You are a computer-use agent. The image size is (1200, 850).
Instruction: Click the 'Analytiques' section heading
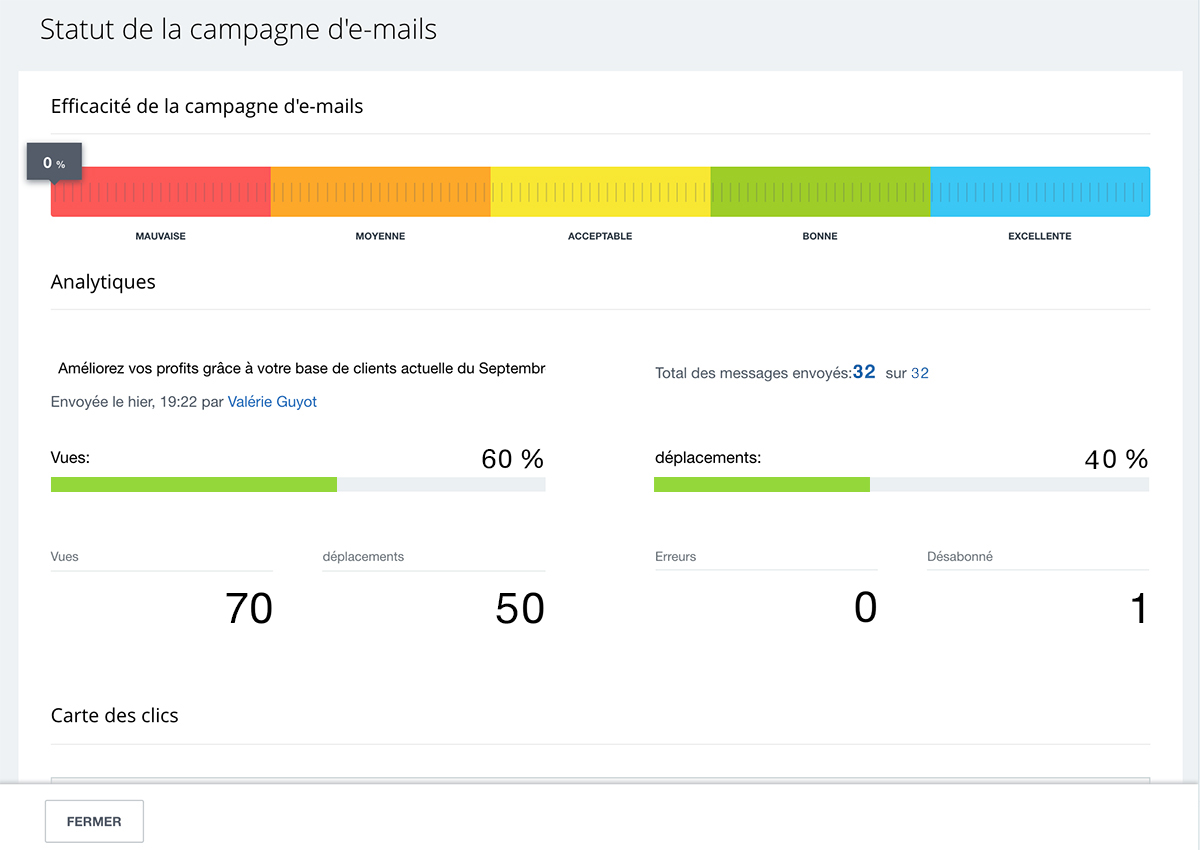point(103,282)
